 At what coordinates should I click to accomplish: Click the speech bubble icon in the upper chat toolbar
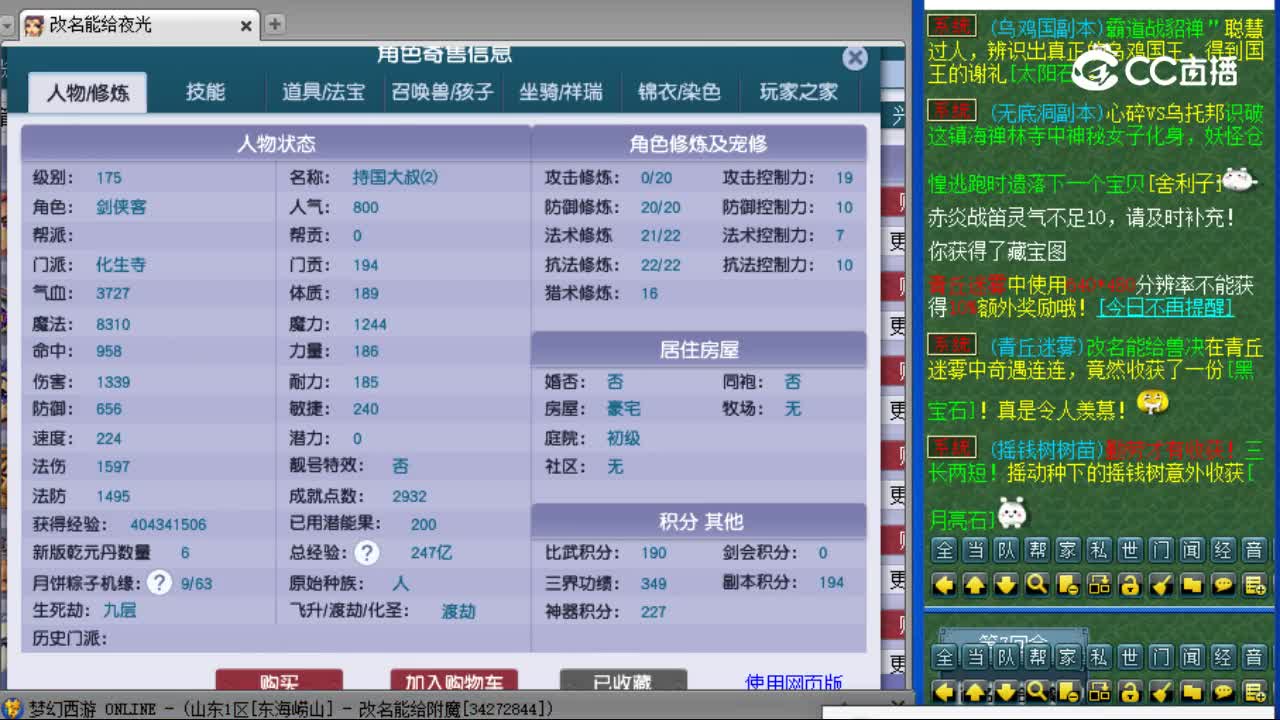point(1223,585)
